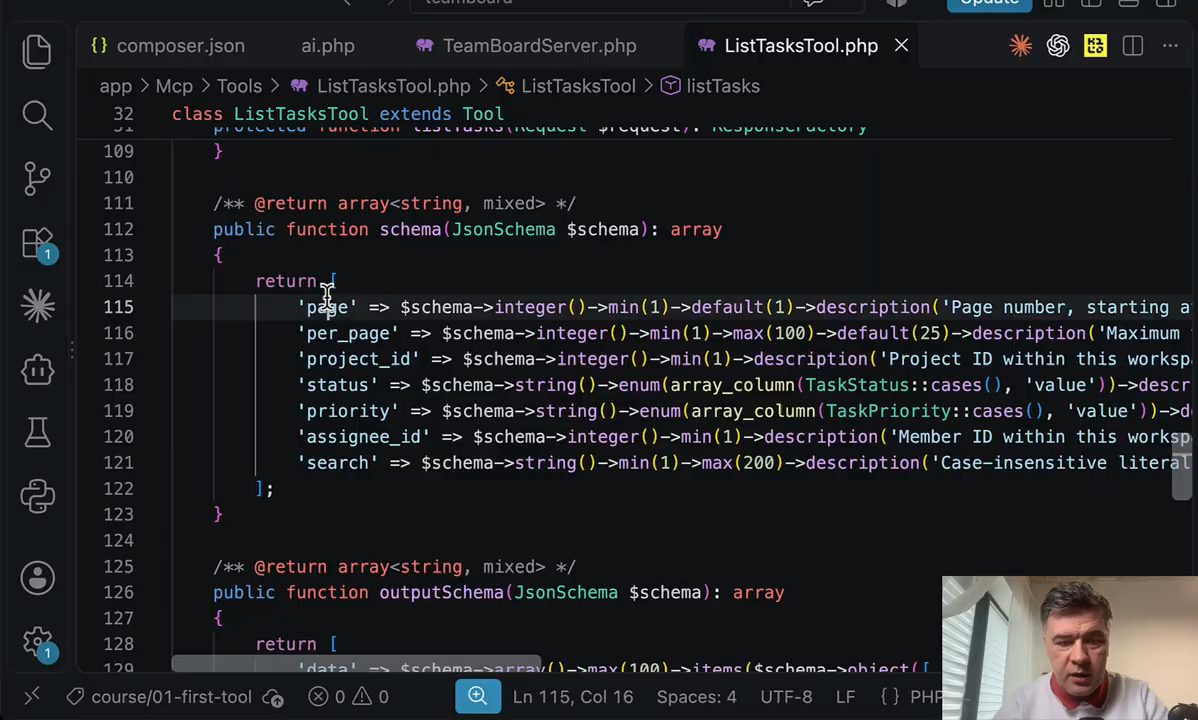
Task: Expand the app breadcrumb folder
Action: coord(115,86)
